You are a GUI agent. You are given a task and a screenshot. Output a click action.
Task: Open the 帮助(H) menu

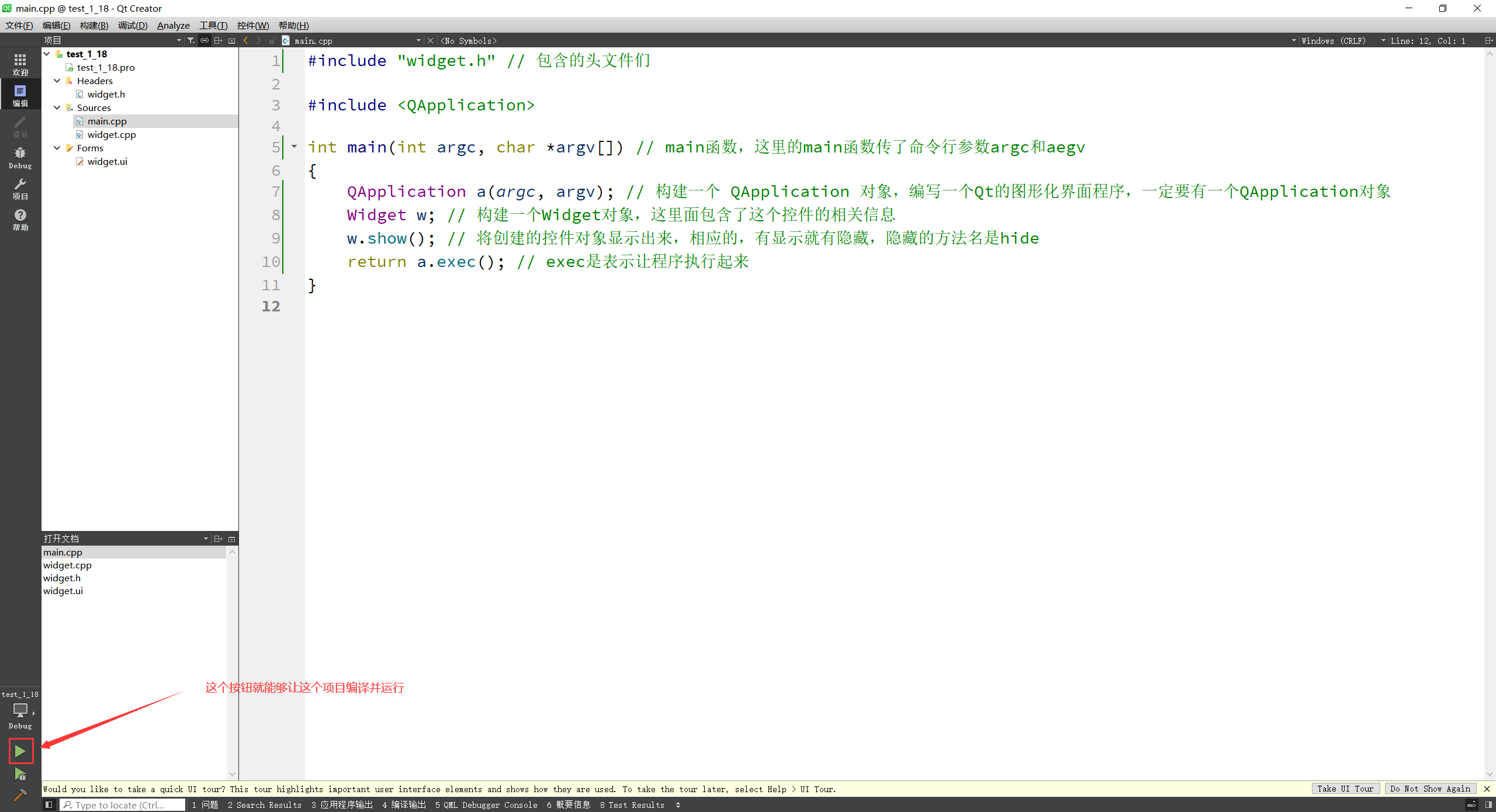pos(294,25)
